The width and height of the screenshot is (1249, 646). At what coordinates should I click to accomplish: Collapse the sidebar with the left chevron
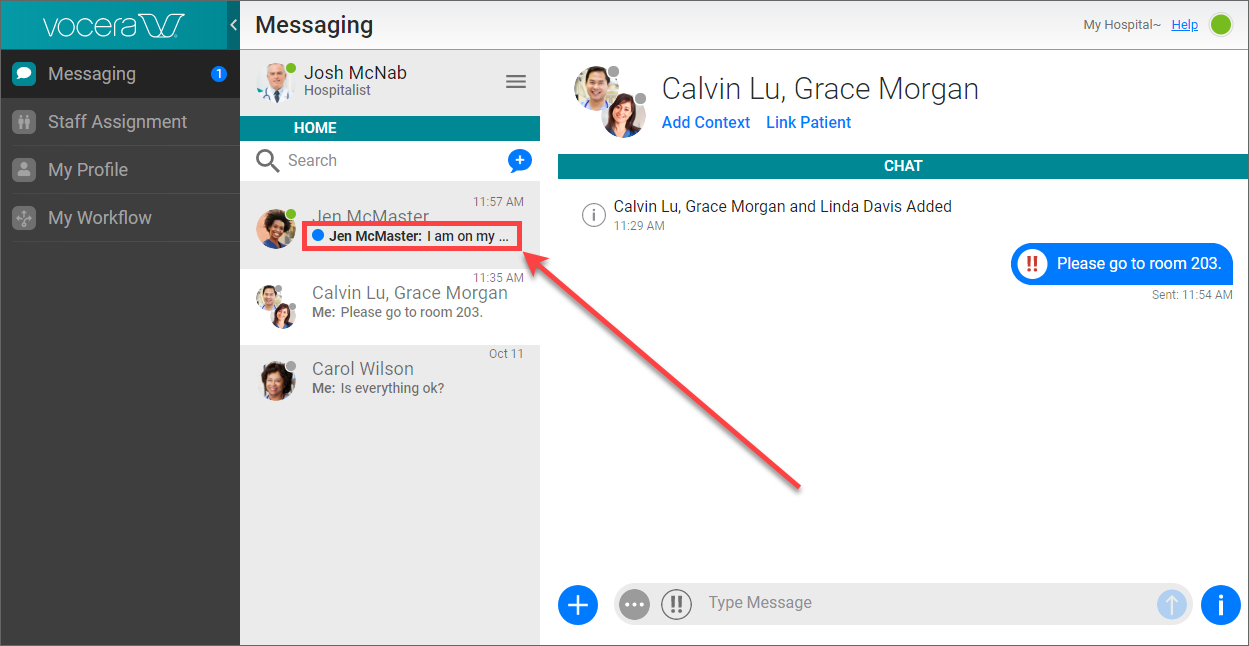coord(233,25)
